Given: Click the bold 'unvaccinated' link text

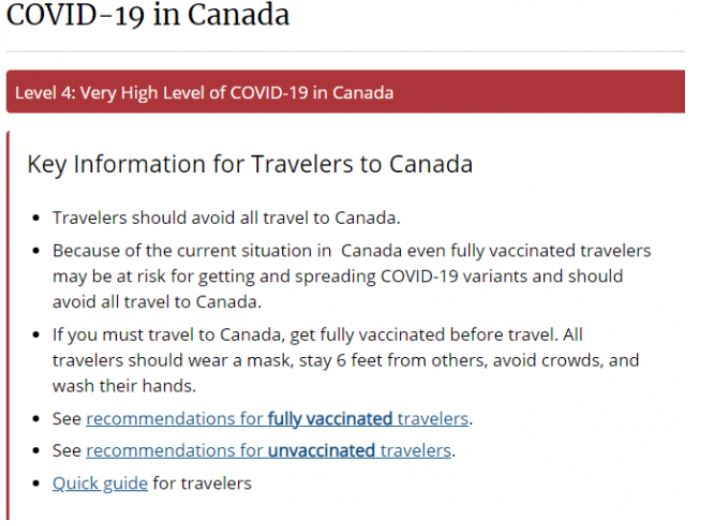Looking at the screenshot, I should (321, 451).
